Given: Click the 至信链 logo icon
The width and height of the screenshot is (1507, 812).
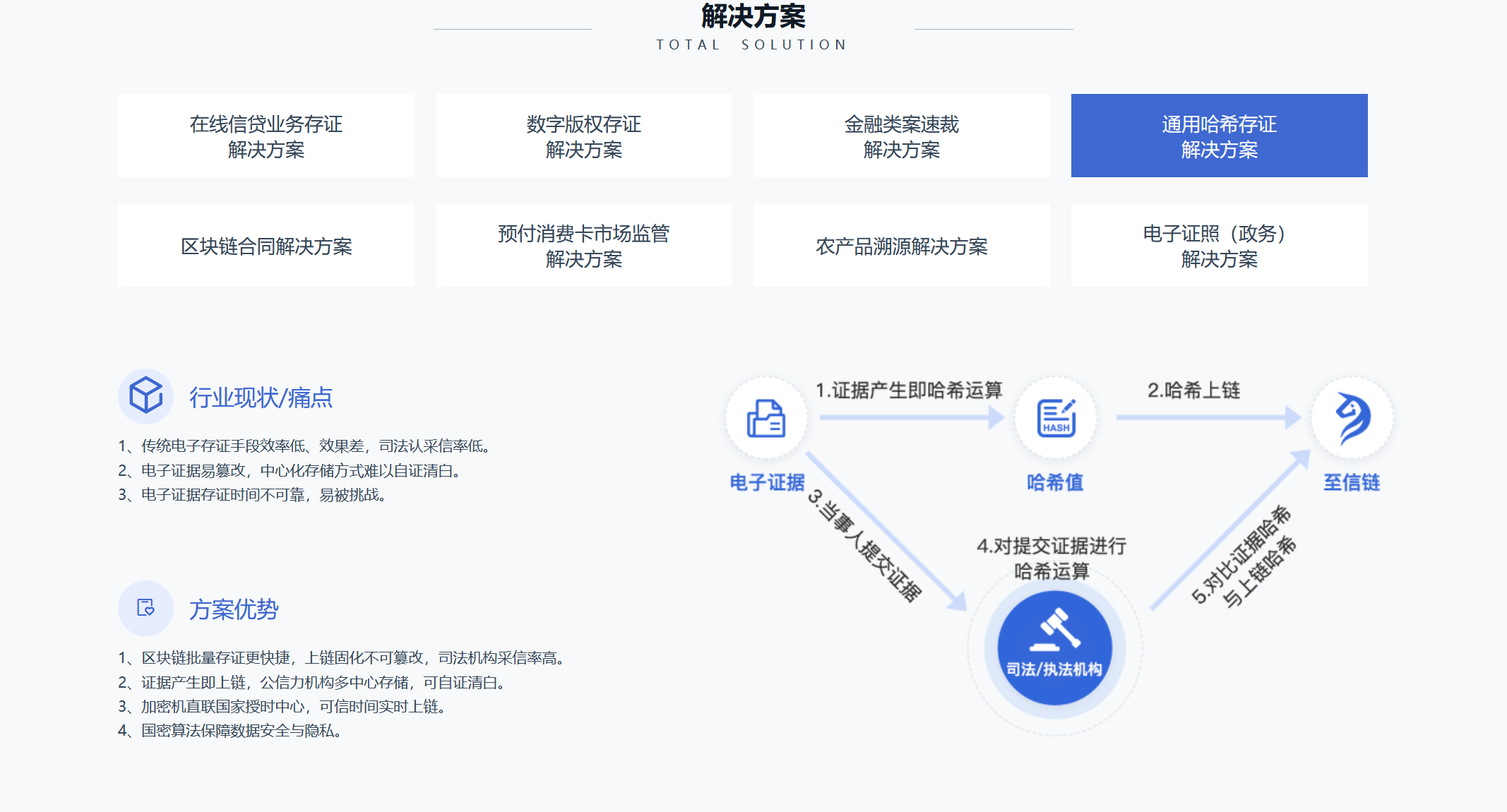Looking at the screenshot, I should tap(1352, 418).
